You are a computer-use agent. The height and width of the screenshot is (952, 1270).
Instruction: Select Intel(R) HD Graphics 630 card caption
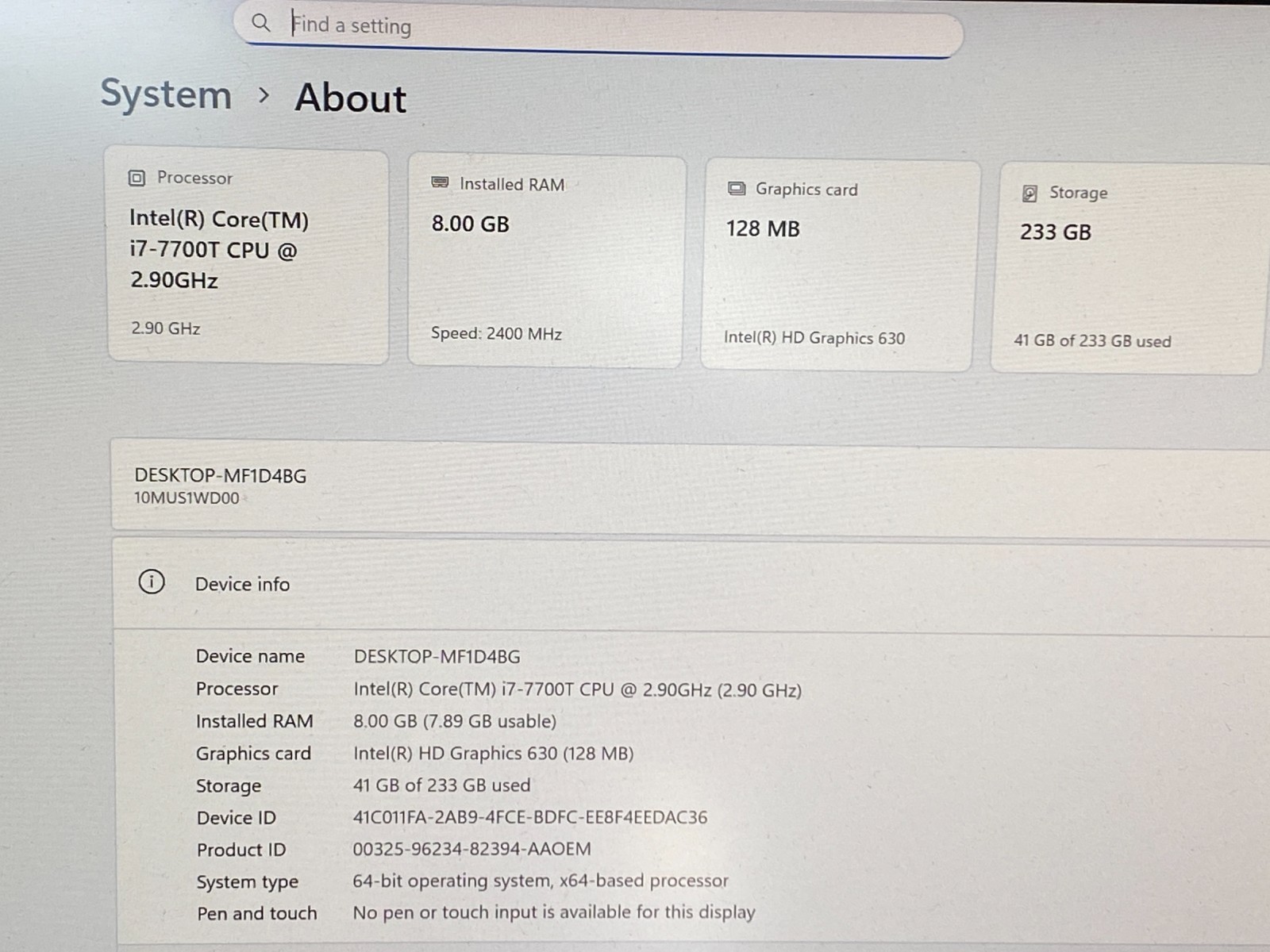[x=814, y=338]
